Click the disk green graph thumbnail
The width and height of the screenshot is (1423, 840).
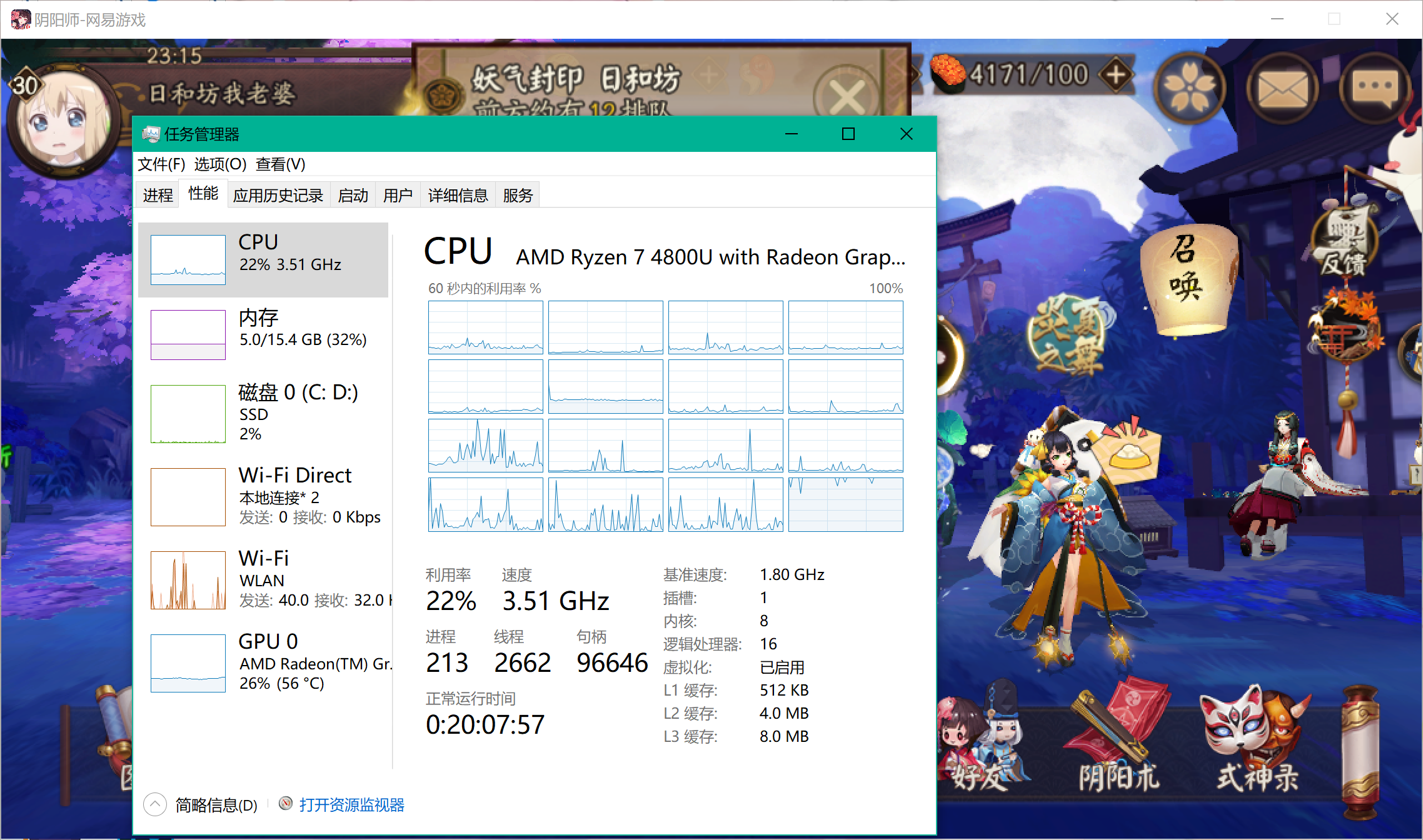pyautogui.click(x=188, y=414)
